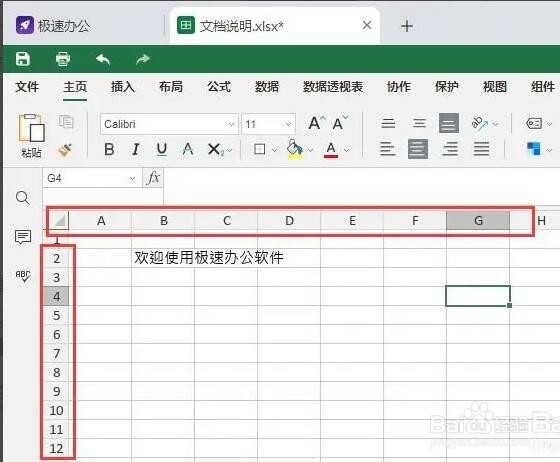Click the Save icon in the green toolbar
560x462 pixels.
point(23,59)
